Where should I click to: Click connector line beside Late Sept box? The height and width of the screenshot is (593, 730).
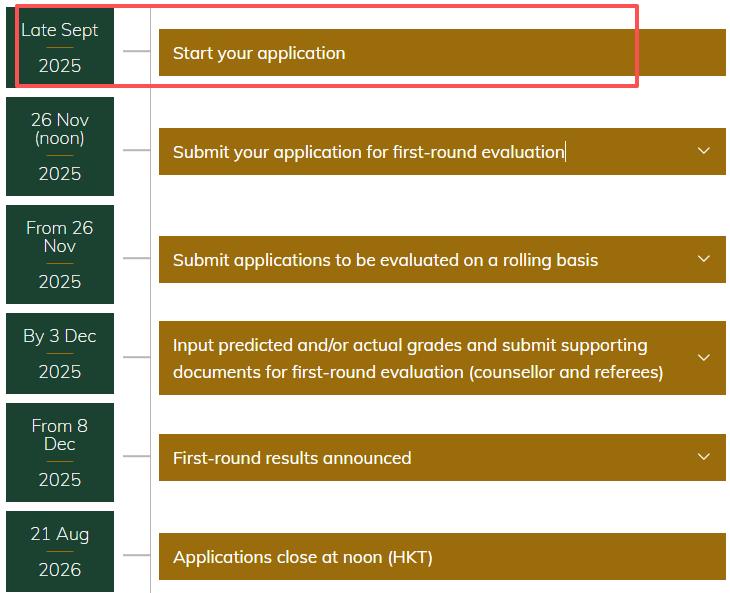(x=136, y=51)
